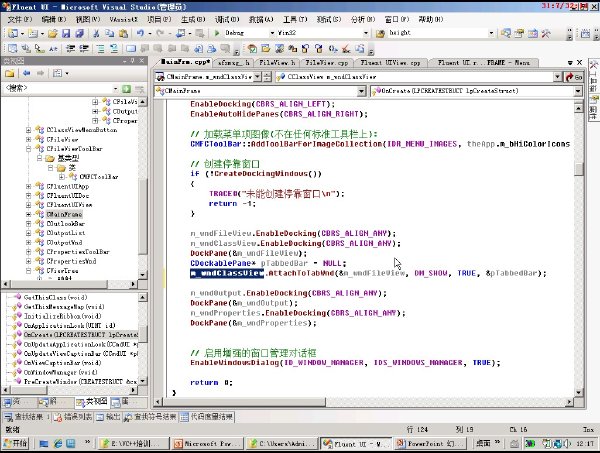Image resolution: width=600 pixels, height=453 pixels.
Task: Click the Toggle Bookmark icon
Action: pos(131,48)
